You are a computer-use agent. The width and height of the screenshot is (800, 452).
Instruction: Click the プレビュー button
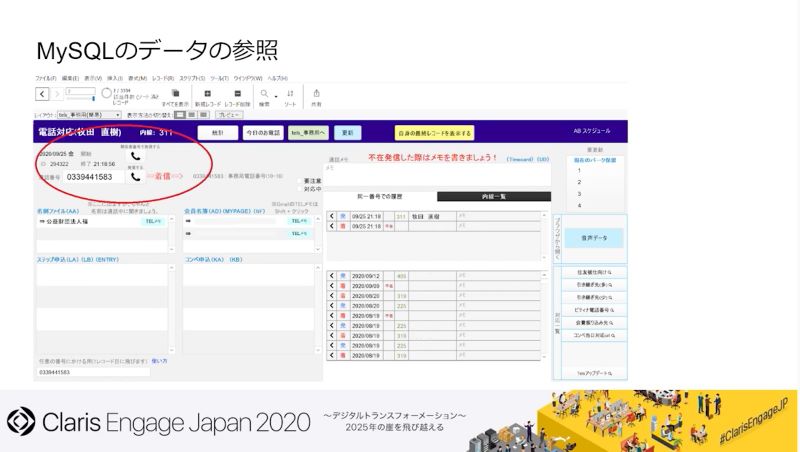(229, 115)
